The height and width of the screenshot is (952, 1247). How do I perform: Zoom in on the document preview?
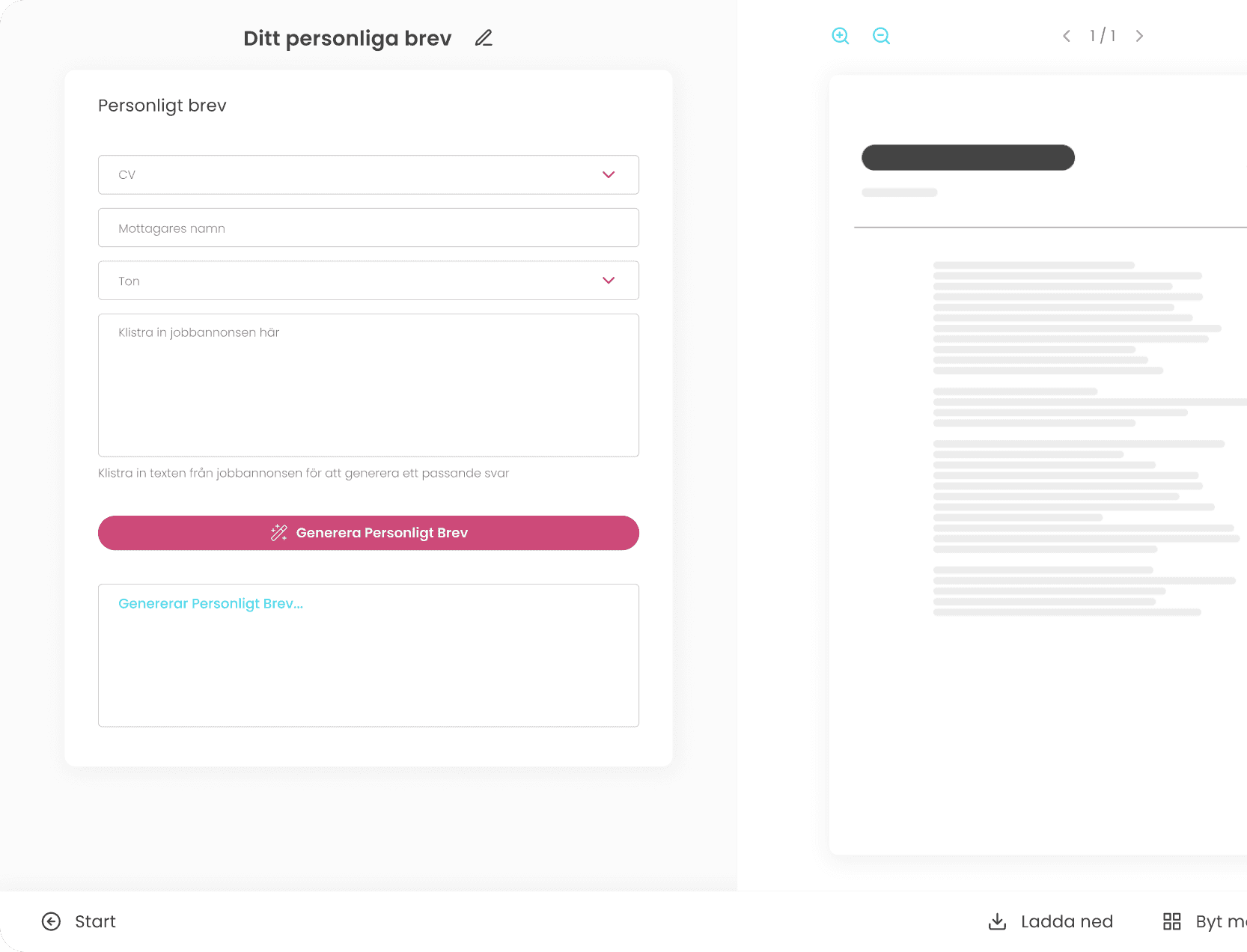pos(840,36)
